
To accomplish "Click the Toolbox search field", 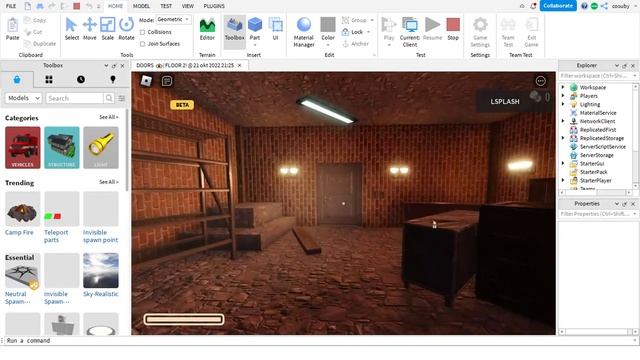I will [74, 98].
